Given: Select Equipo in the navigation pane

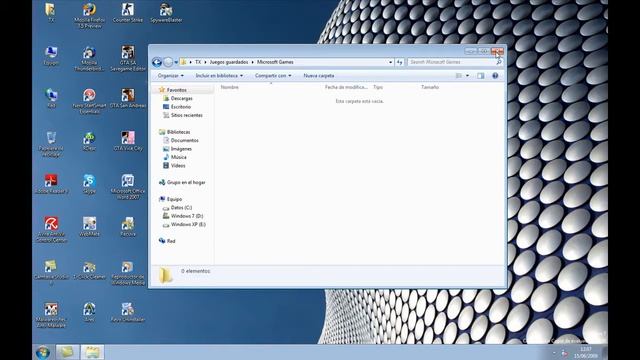Looking at the screenshot, I should 174,199.
